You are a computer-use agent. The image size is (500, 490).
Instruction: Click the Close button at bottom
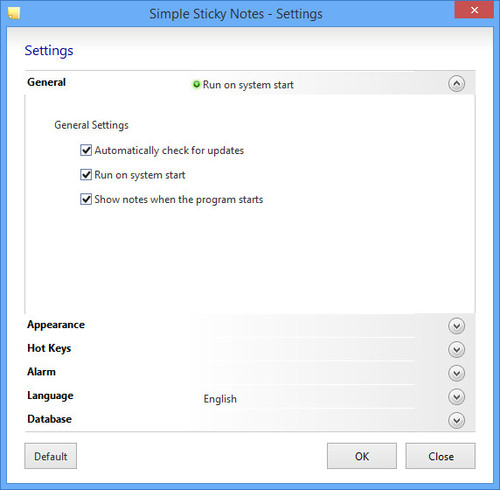(x=440, y=456)
